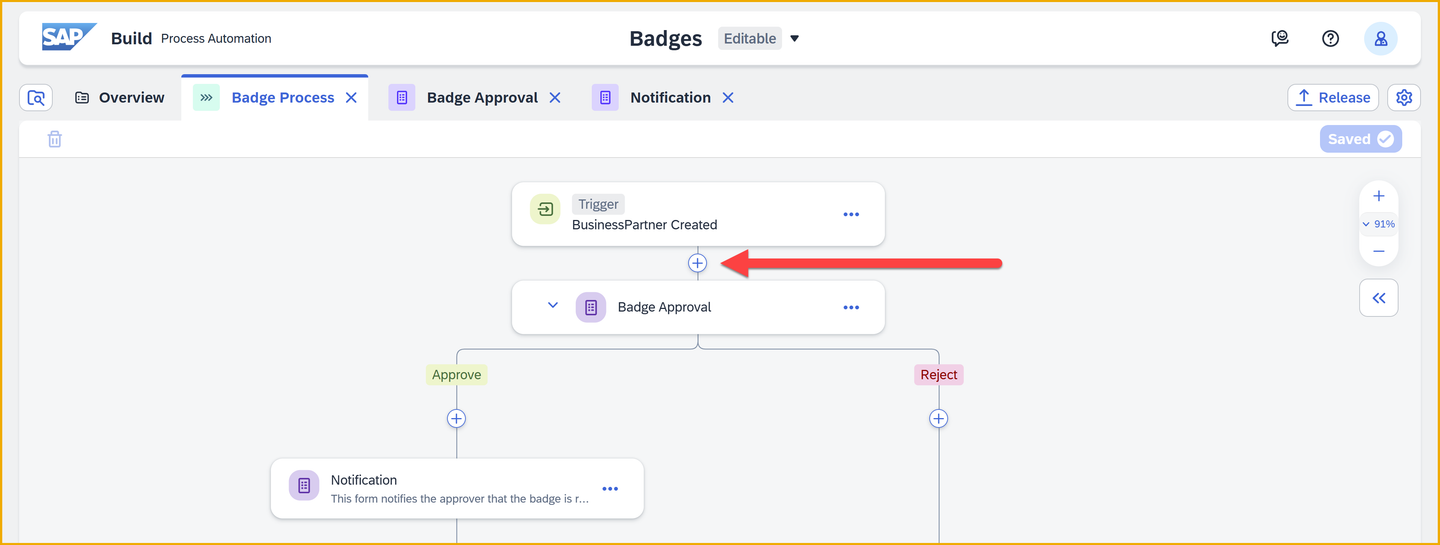The width and height of the screenshot is (1440, 545).
Task: Switch to the Overview tab
Action: point(119,97)
